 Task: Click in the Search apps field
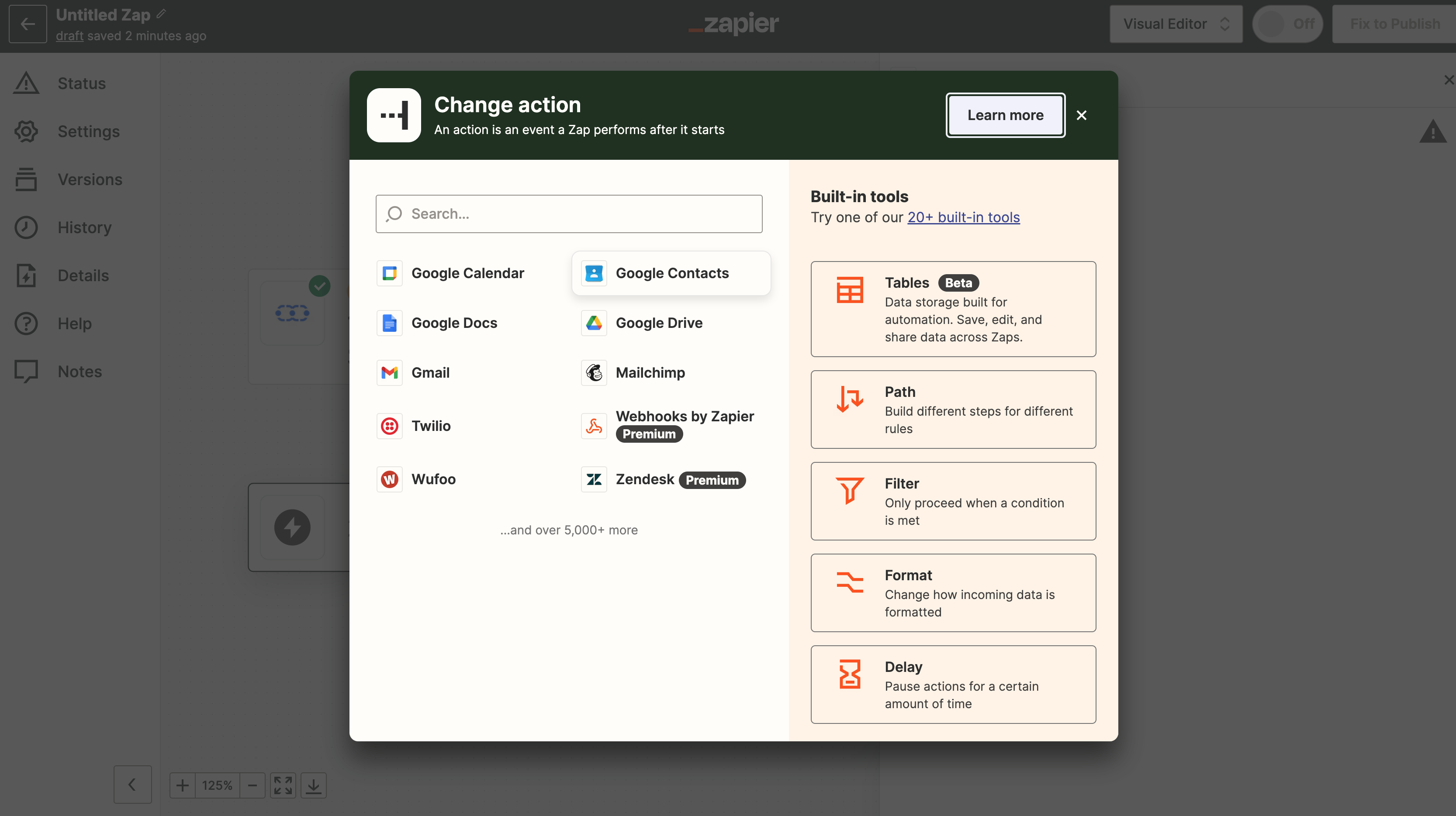(x=569, y=214)
